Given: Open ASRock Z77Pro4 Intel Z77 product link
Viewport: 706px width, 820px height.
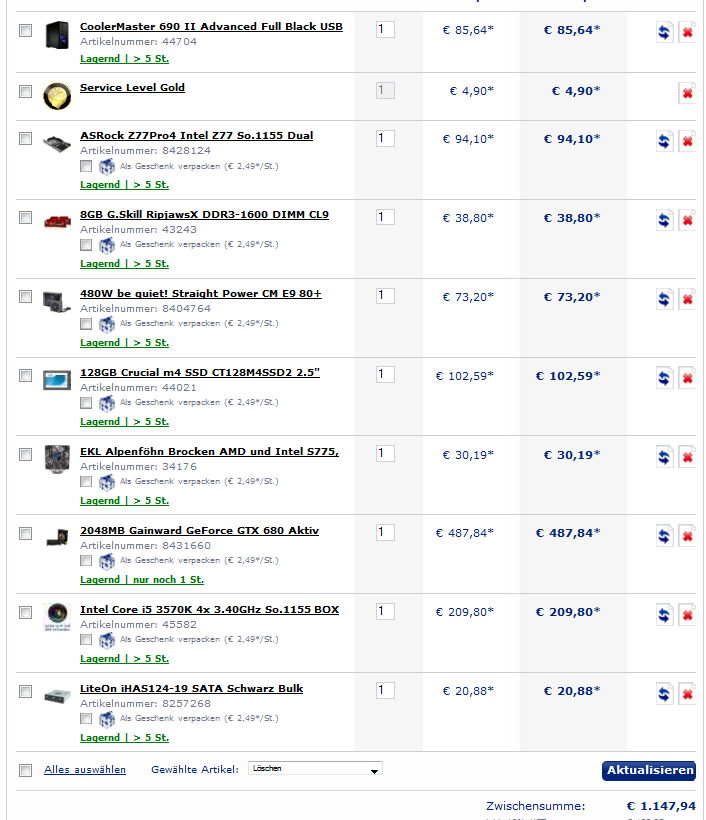Looking at the screenshot, I should click(x=197, y=136).
